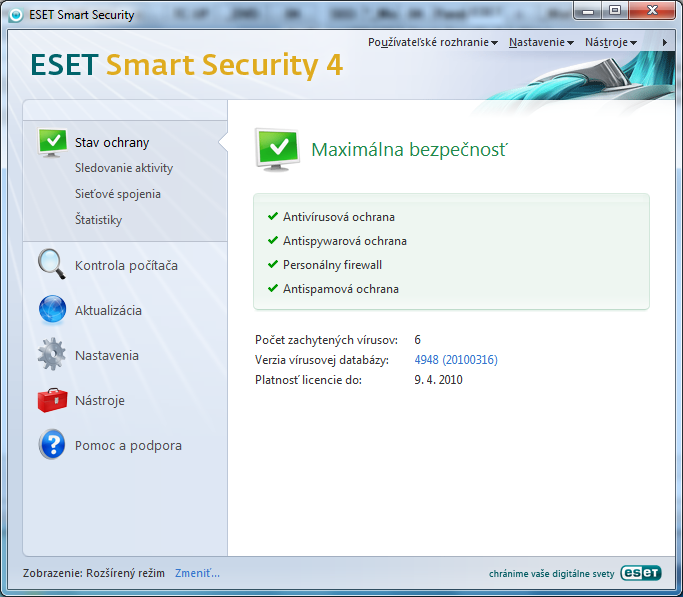Click the Nástroje red toolbox icon
The image size is (683, 597).
pyautogui.click(x=52, y=400)
